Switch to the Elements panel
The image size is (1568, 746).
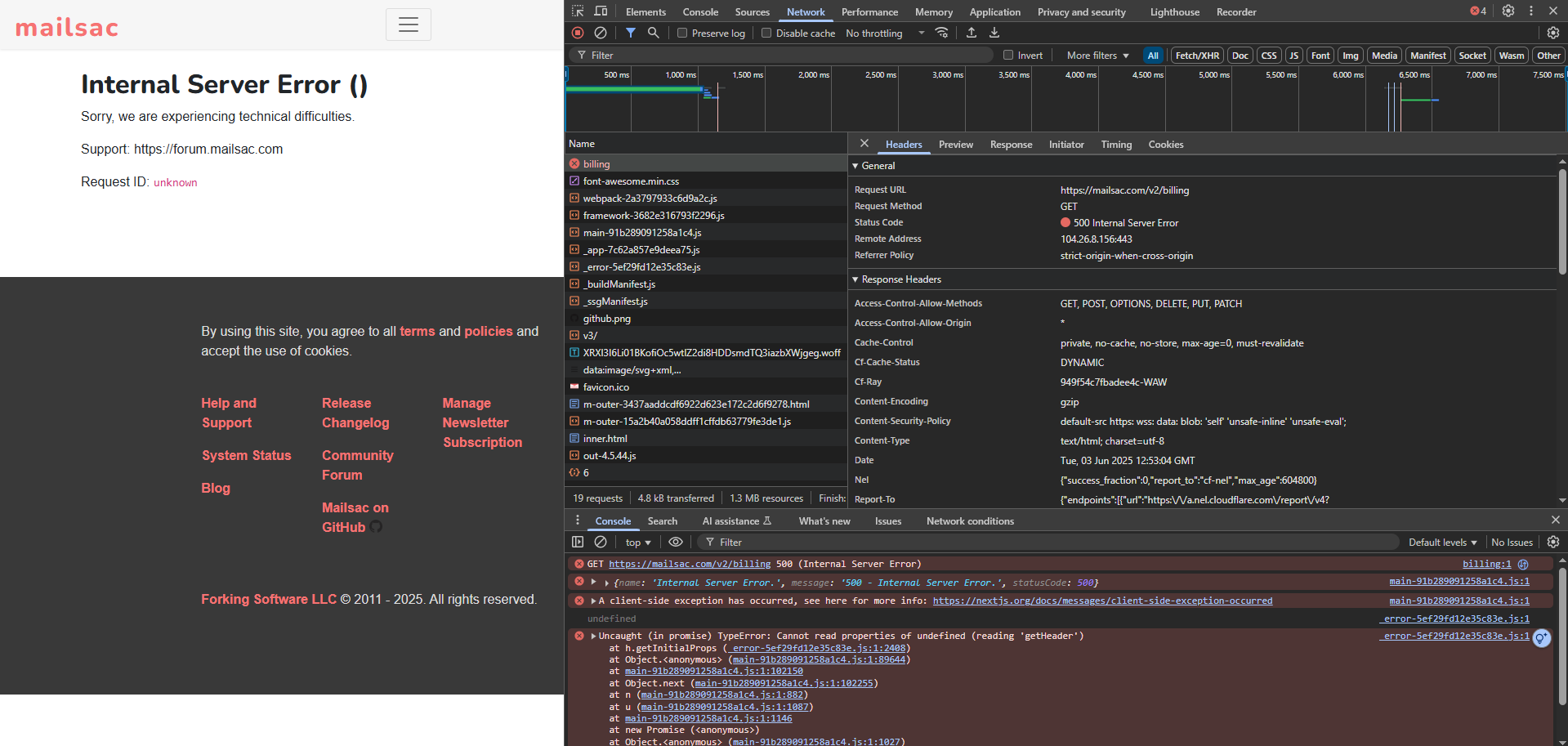(646, 12)
